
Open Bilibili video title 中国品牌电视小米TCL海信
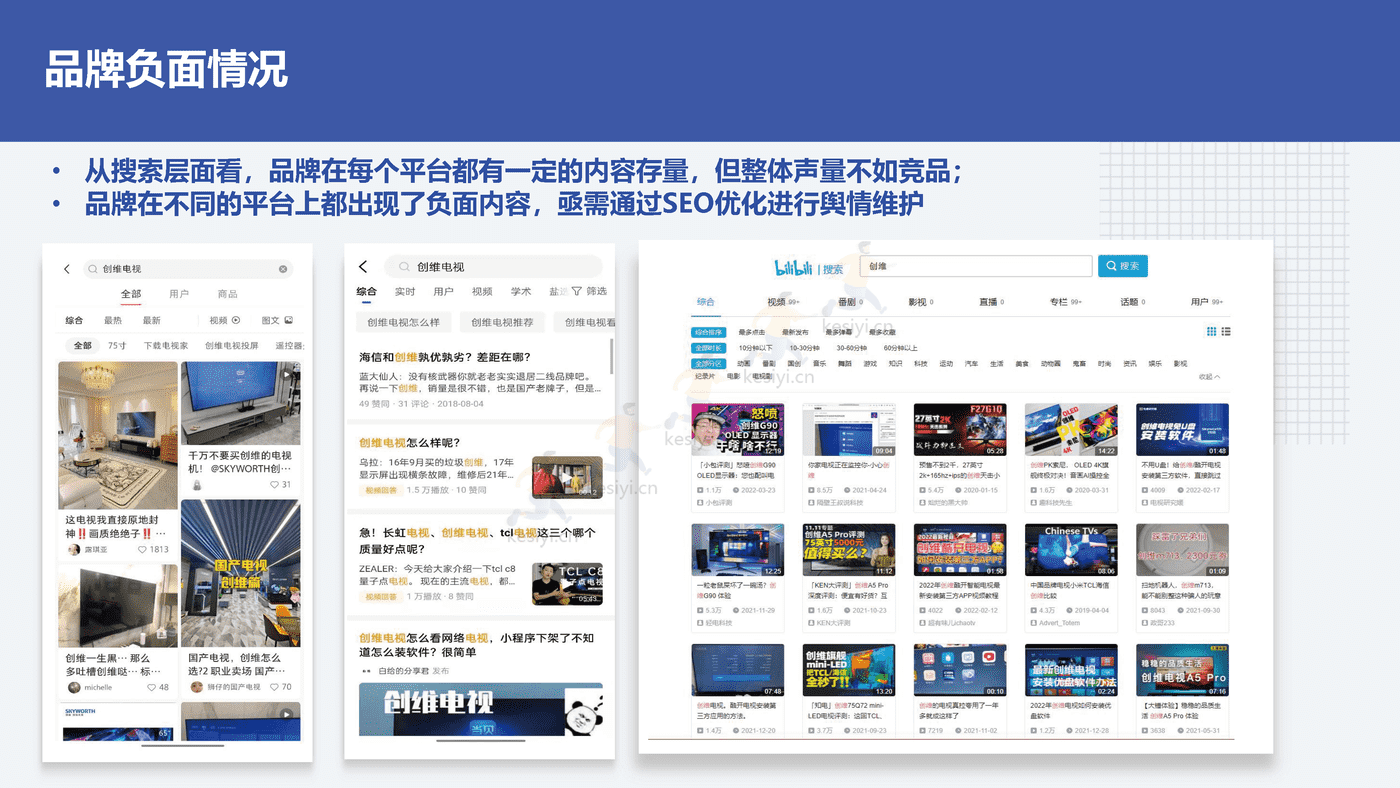[1071, 590]
